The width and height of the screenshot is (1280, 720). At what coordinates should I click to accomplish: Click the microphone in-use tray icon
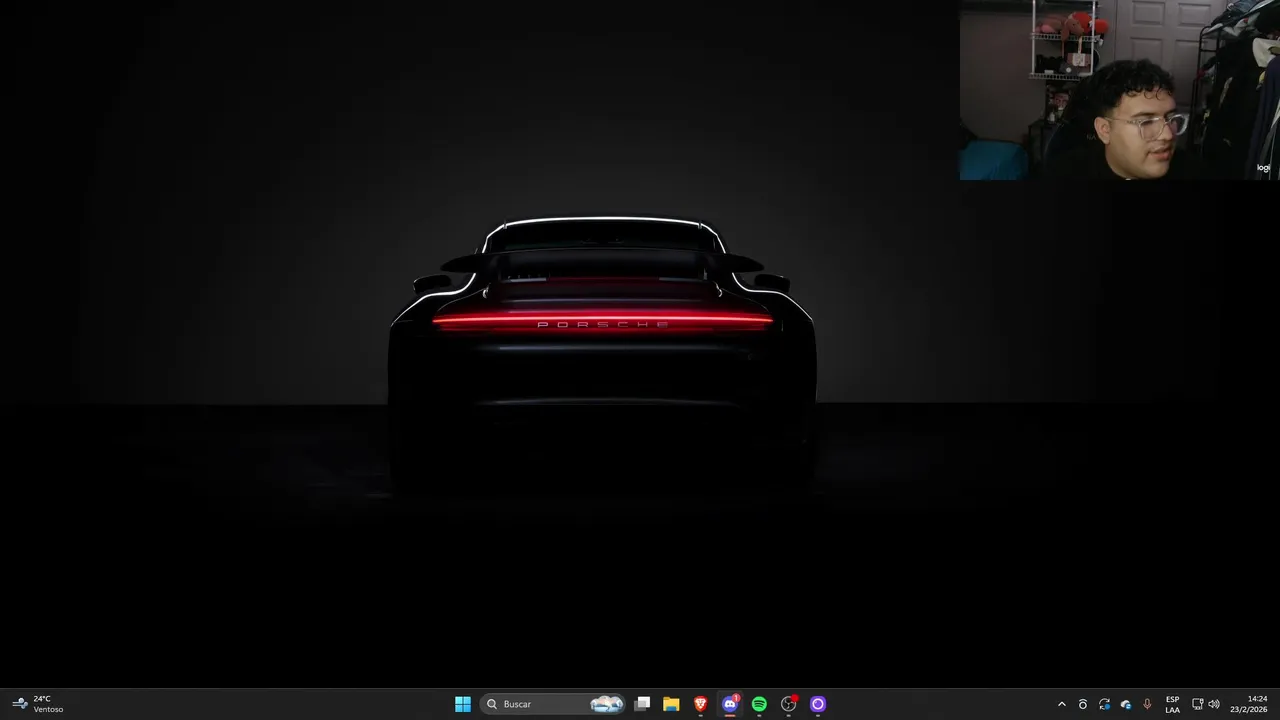click(x=1147, y=704)
